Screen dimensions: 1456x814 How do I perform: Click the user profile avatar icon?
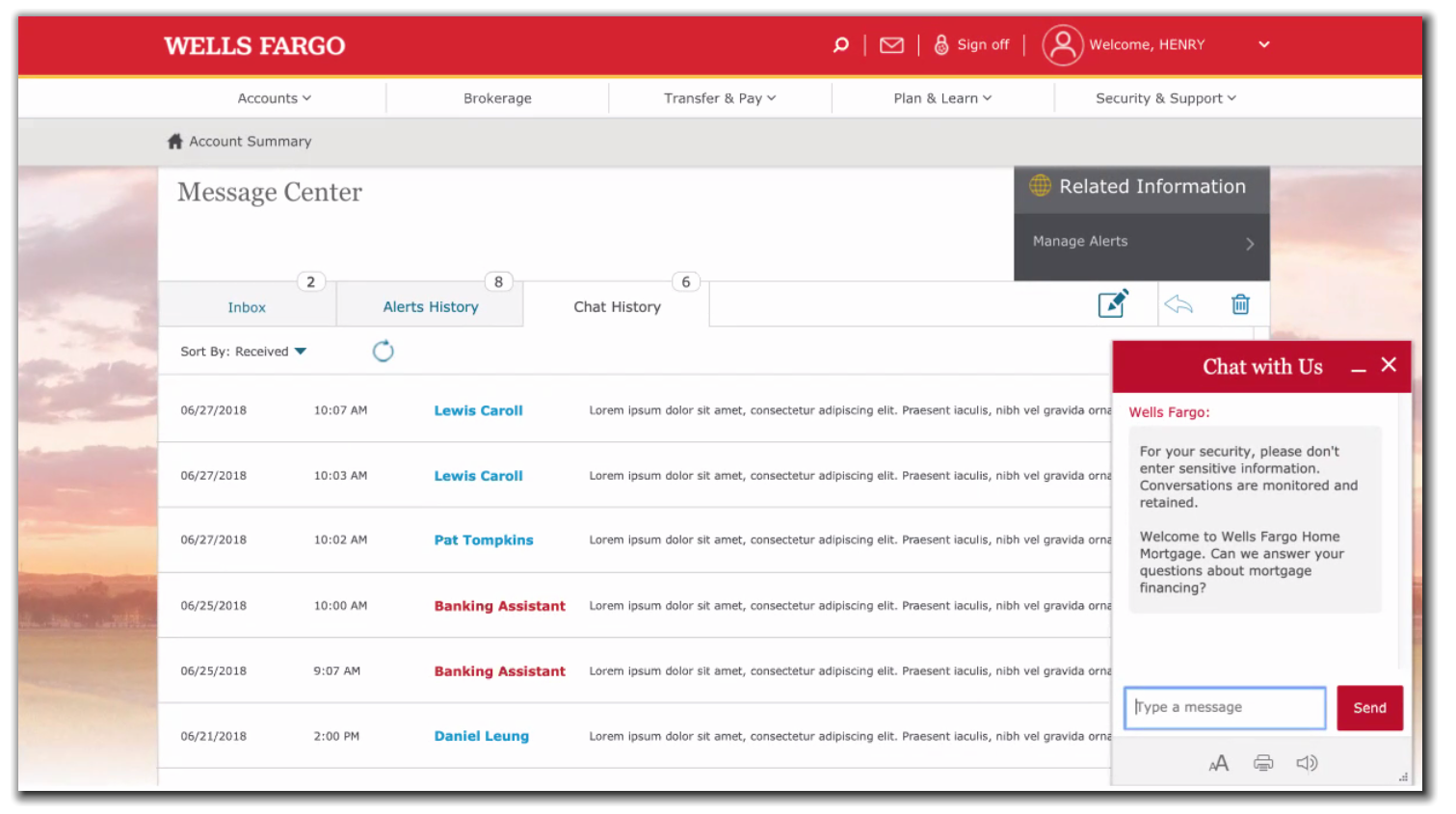pos(1062,44)
